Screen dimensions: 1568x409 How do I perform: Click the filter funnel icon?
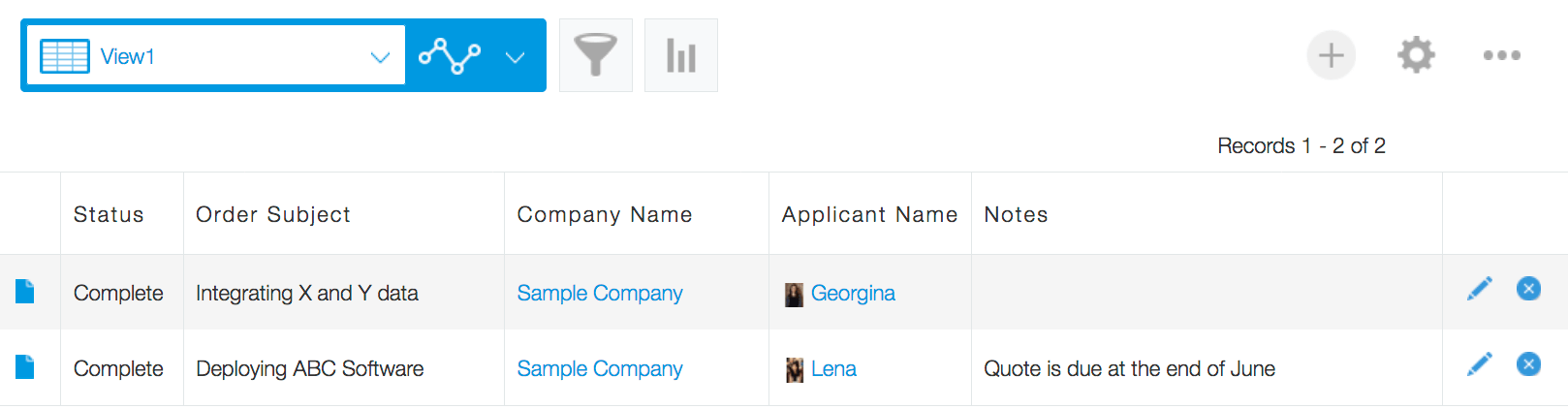[x=595, y=55]
